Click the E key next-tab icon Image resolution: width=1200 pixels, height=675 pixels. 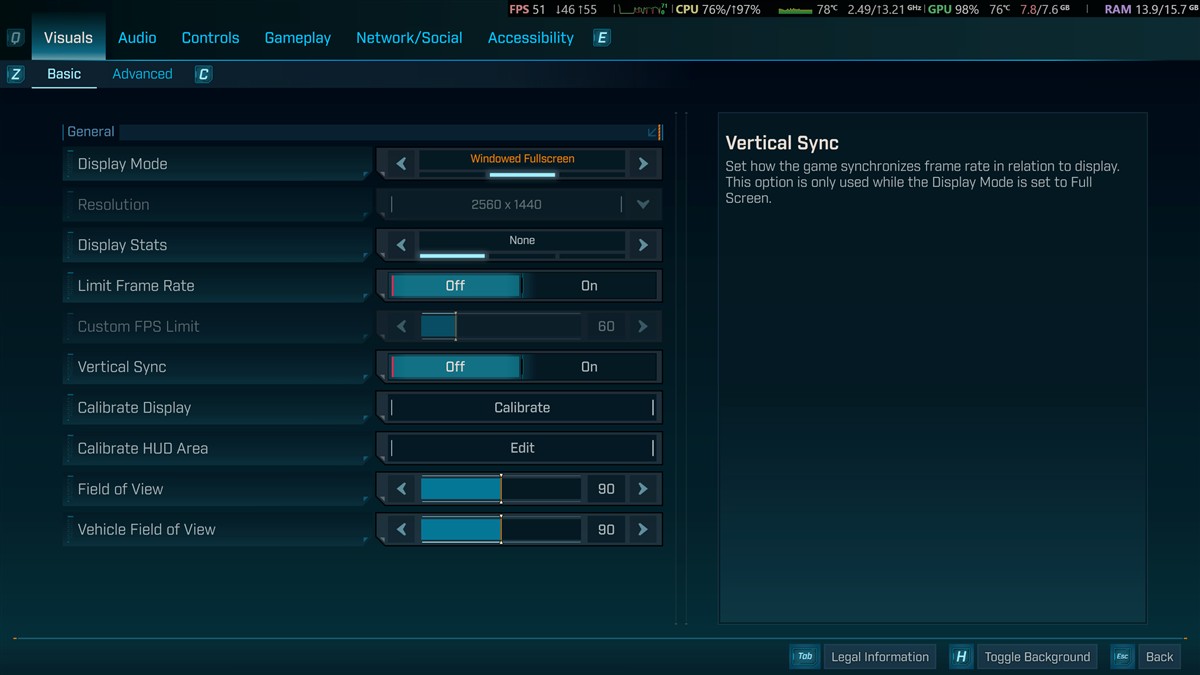[x=601, y=38]
